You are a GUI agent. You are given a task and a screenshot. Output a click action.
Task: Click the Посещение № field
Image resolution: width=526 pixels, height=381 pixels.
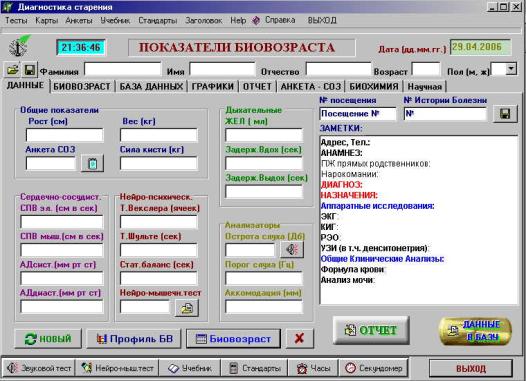pyautogui.click(x=358, y=114)
